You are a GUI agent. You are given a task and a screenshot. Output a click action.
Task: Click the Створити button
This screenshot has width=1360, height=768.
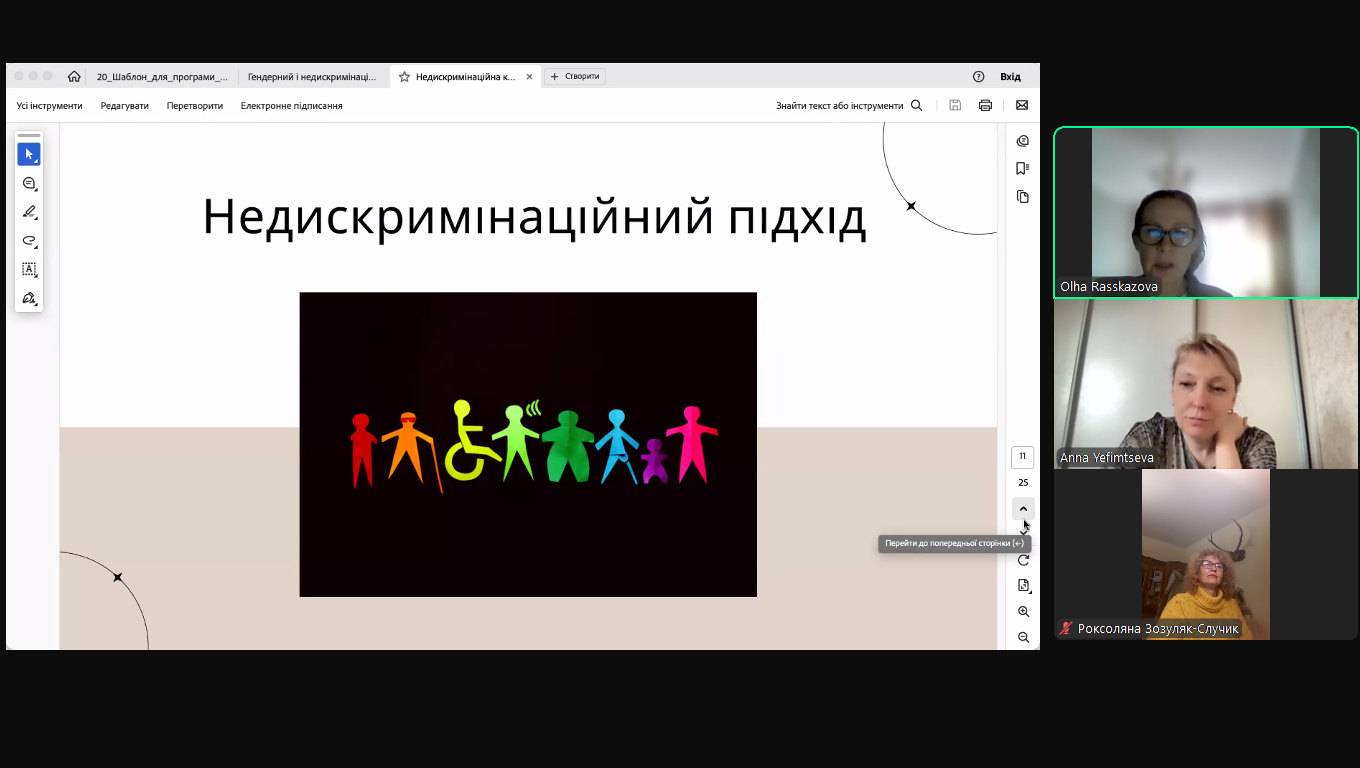point(575,76)
